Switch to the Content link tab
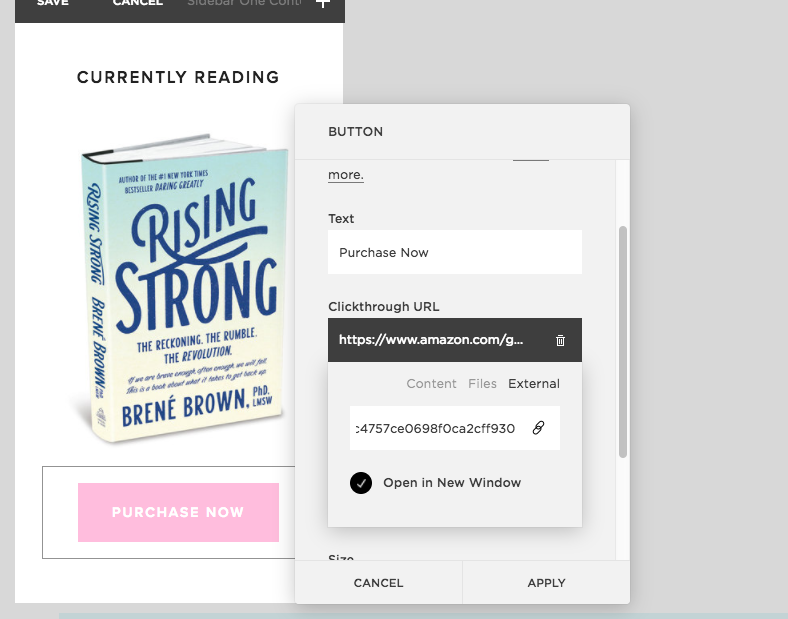The height and width of the screenshot is (619, 788). (431, 384)
